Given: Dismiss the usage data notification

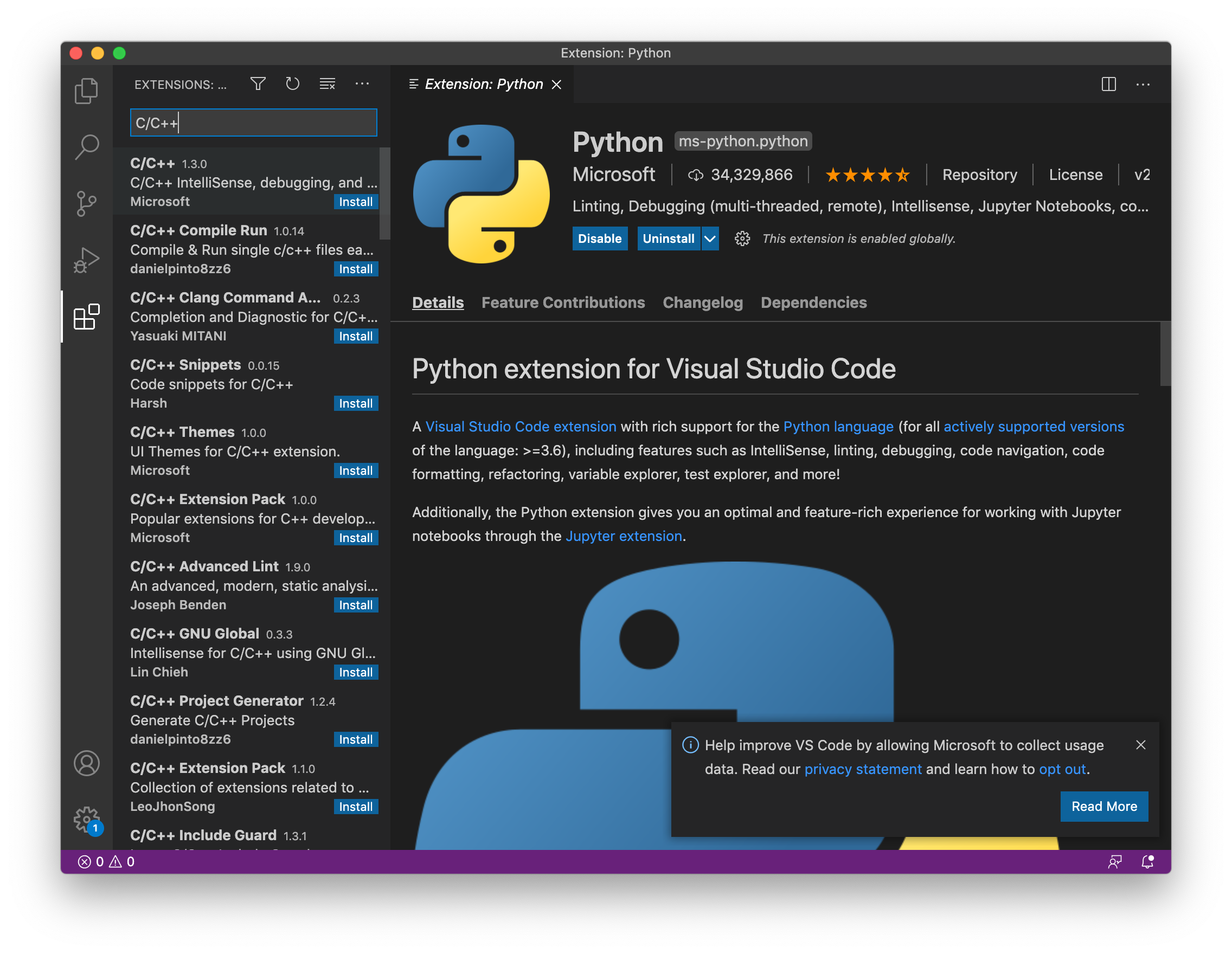Looking at the screenshot, I should point(1138,744).
